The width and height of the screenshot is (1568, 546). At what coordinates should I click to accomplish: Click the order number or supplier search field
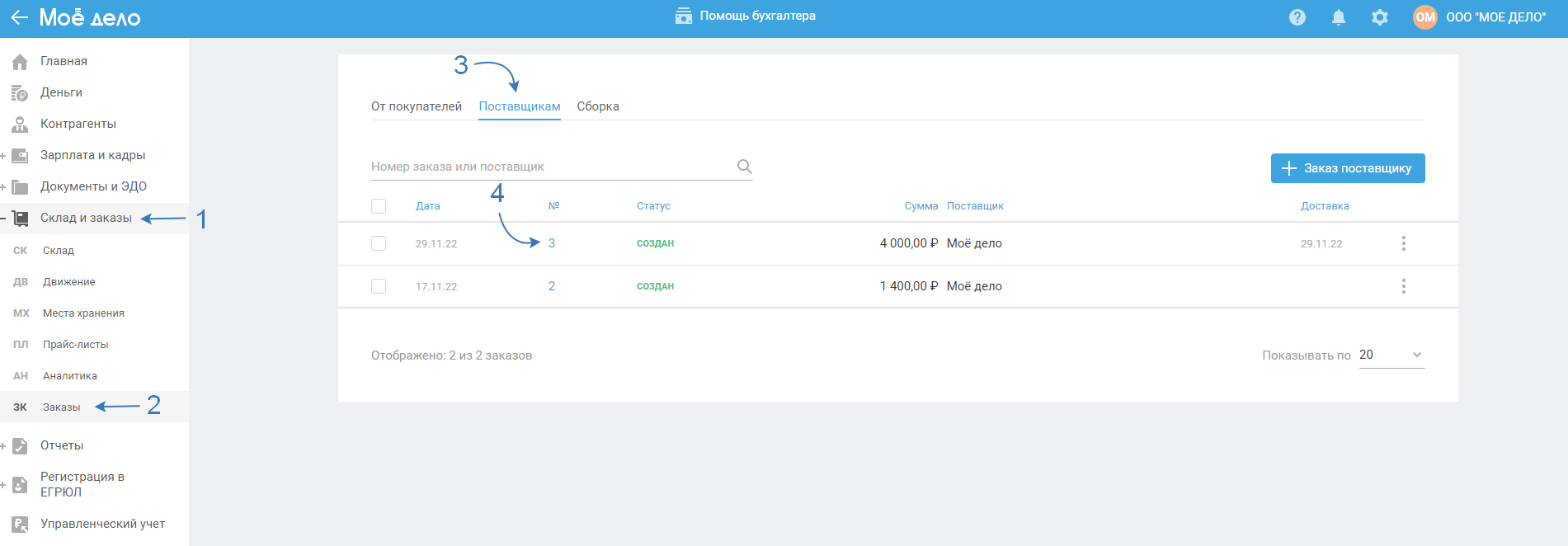click(x=549, y=167)
